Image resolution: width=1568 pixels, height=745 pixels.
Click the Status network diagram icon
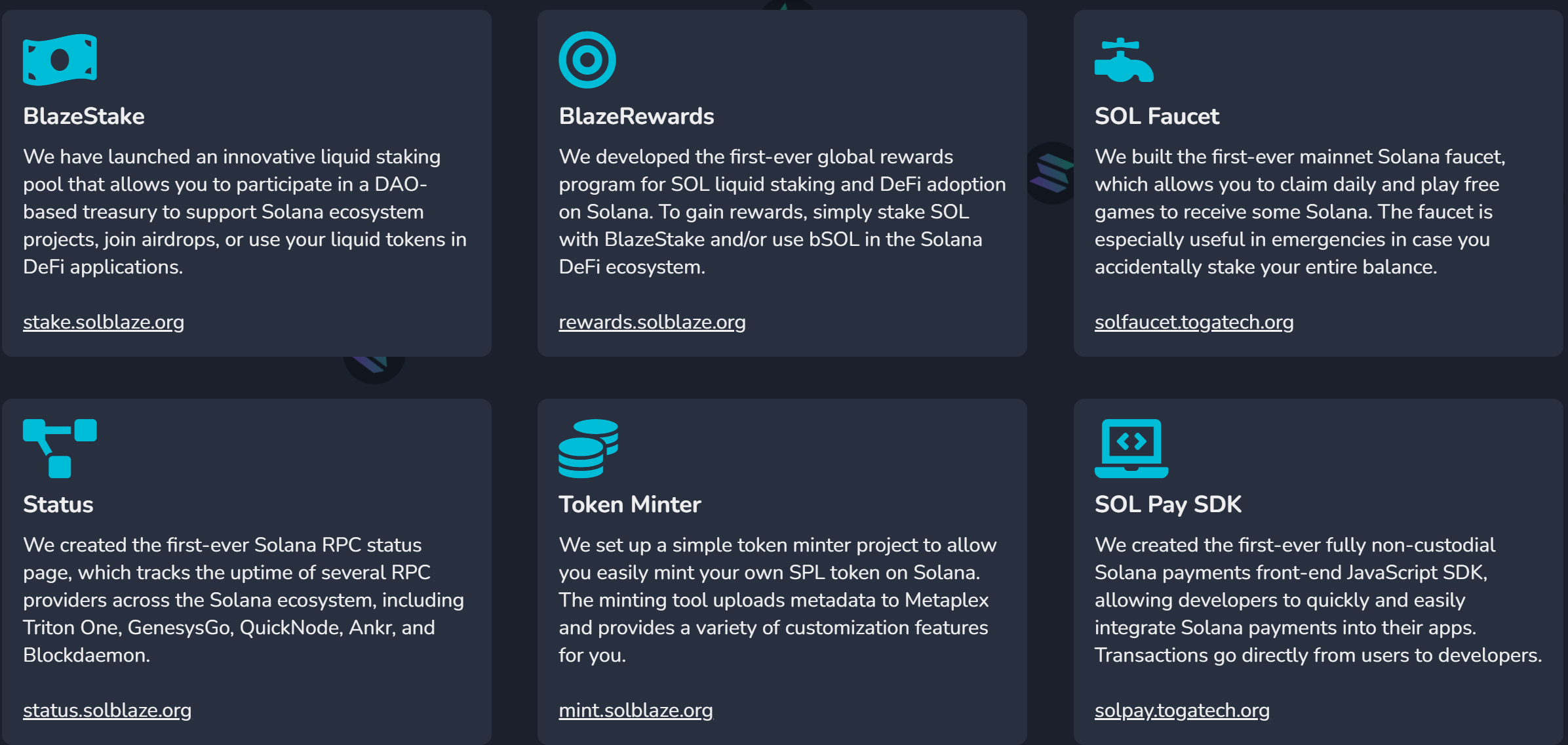pos(60,448)
